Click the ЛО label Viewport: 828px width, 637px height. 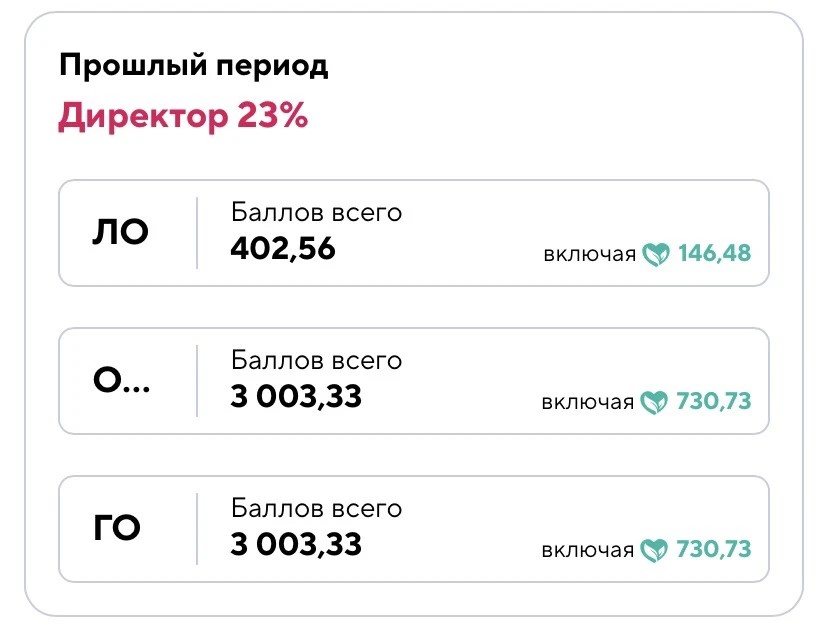pyautogui.click(x=120, y=232)
